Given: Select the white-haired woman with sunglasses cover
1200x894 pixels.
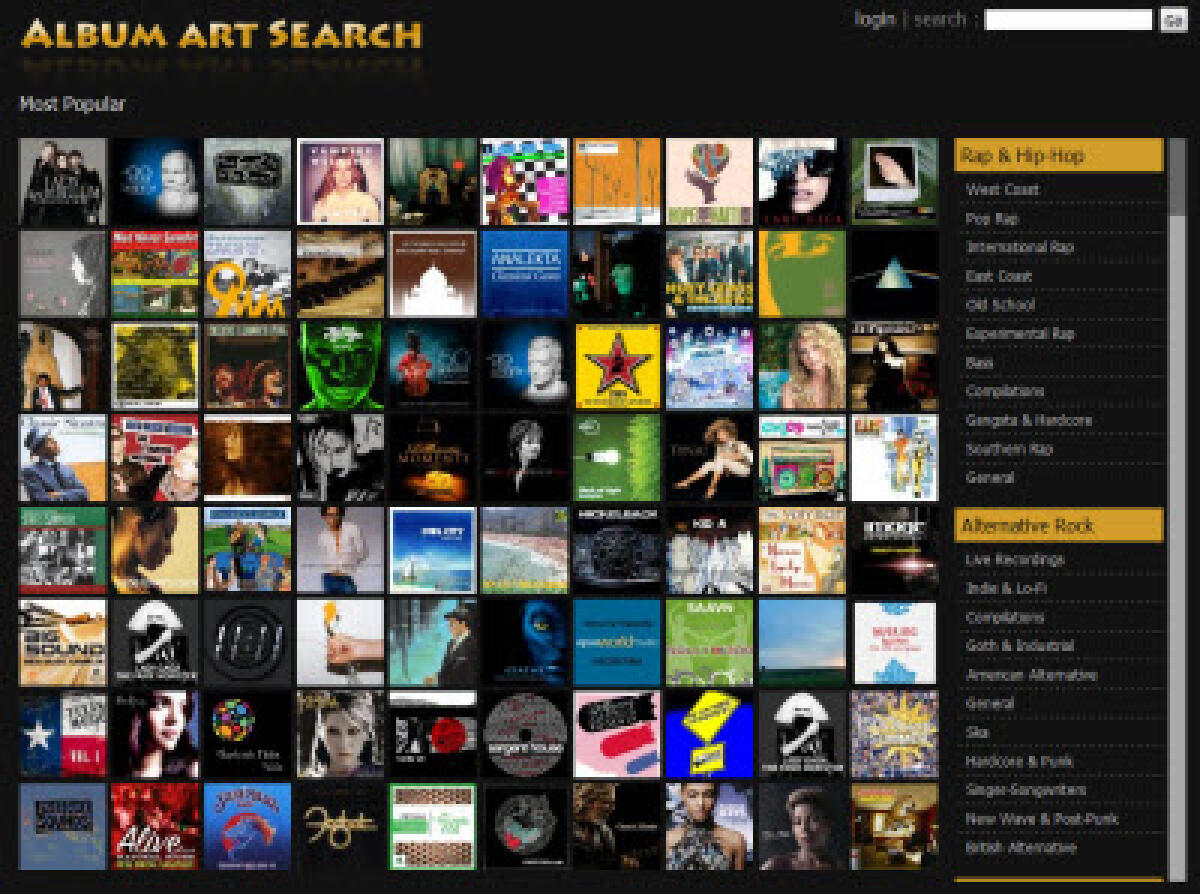Looking at the screenshot, I should [x=802, y=182].
